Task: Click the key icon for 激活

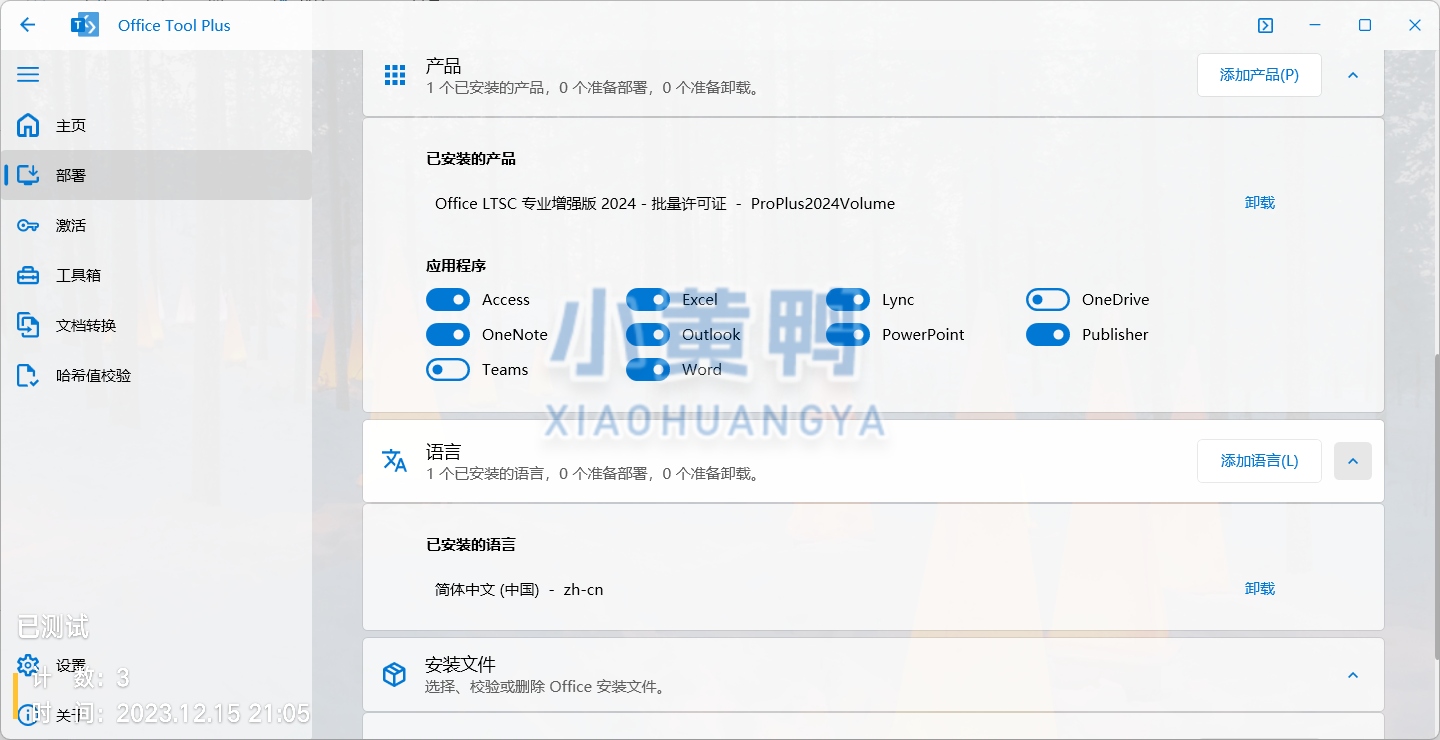Action: pos(28,225)
